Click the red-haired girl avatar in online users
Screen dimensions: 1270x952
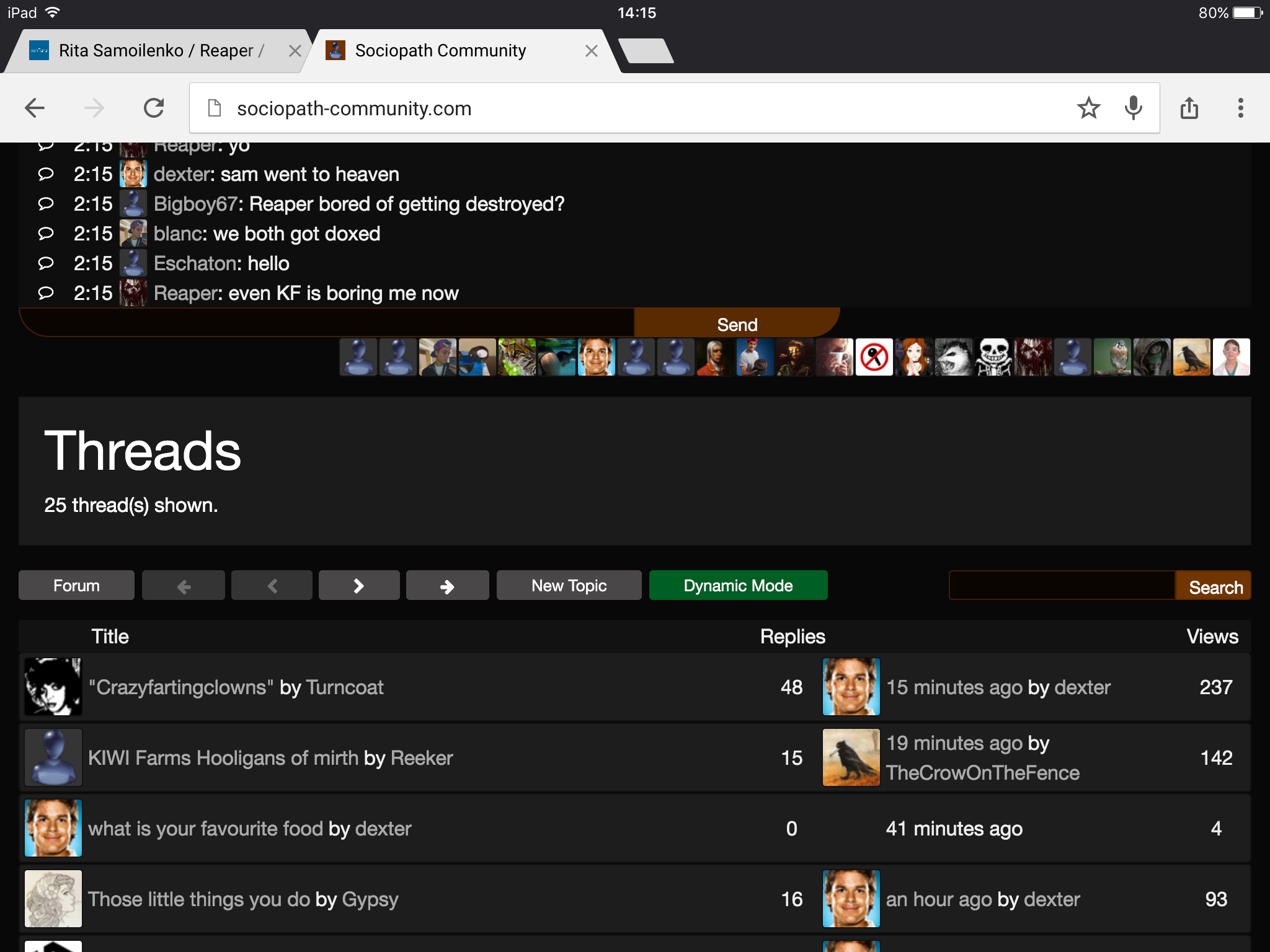(914, 357)
